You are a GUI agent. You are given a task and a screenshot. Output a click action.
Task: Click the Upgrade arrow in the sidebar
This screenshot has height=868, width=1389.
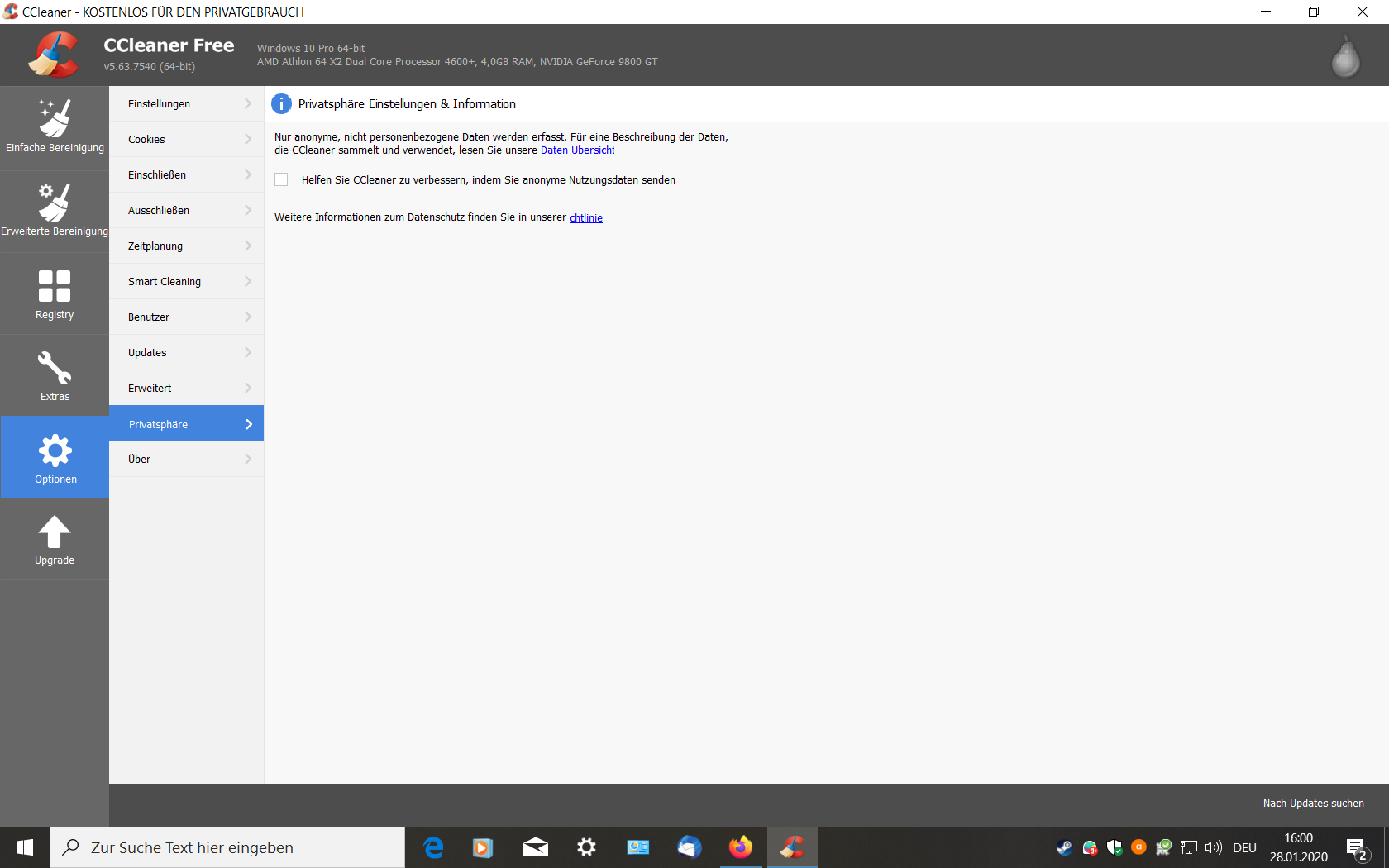point(55,539)
